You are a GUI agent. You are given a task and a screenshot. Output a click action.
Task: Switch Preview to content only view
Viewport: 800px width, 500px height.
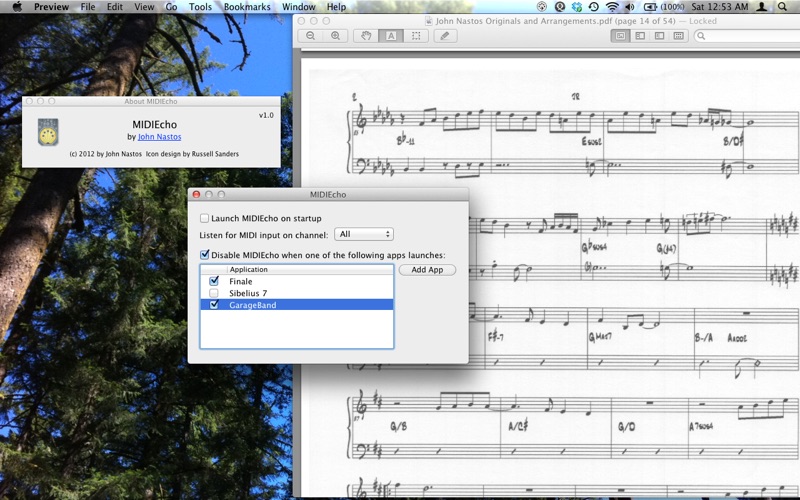tap(620, 36)
